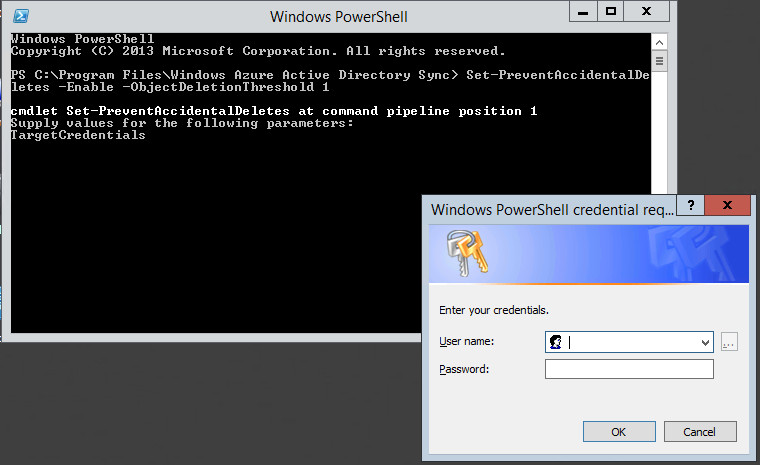
Task: Click the "Enter your credentials." text
Action: coord(494,310)
